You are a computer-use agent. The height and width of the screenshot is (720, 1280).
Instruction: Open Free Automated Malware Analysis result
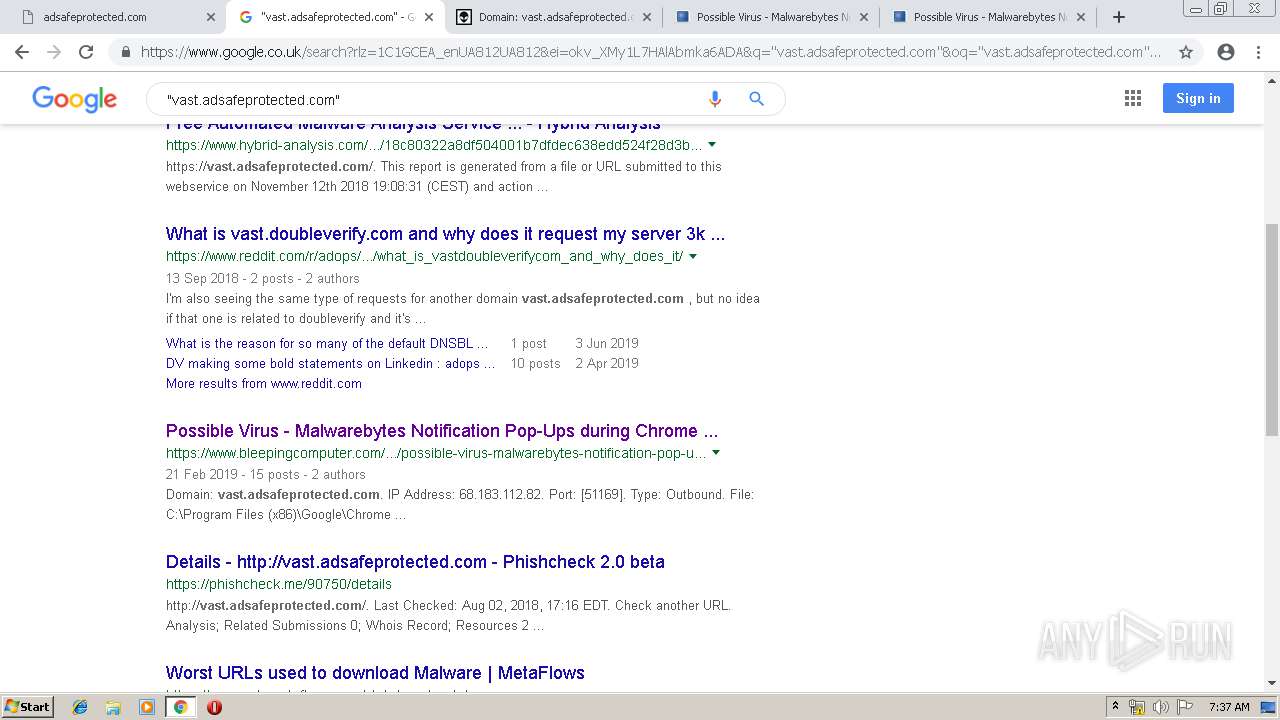(x=413, y=125)
